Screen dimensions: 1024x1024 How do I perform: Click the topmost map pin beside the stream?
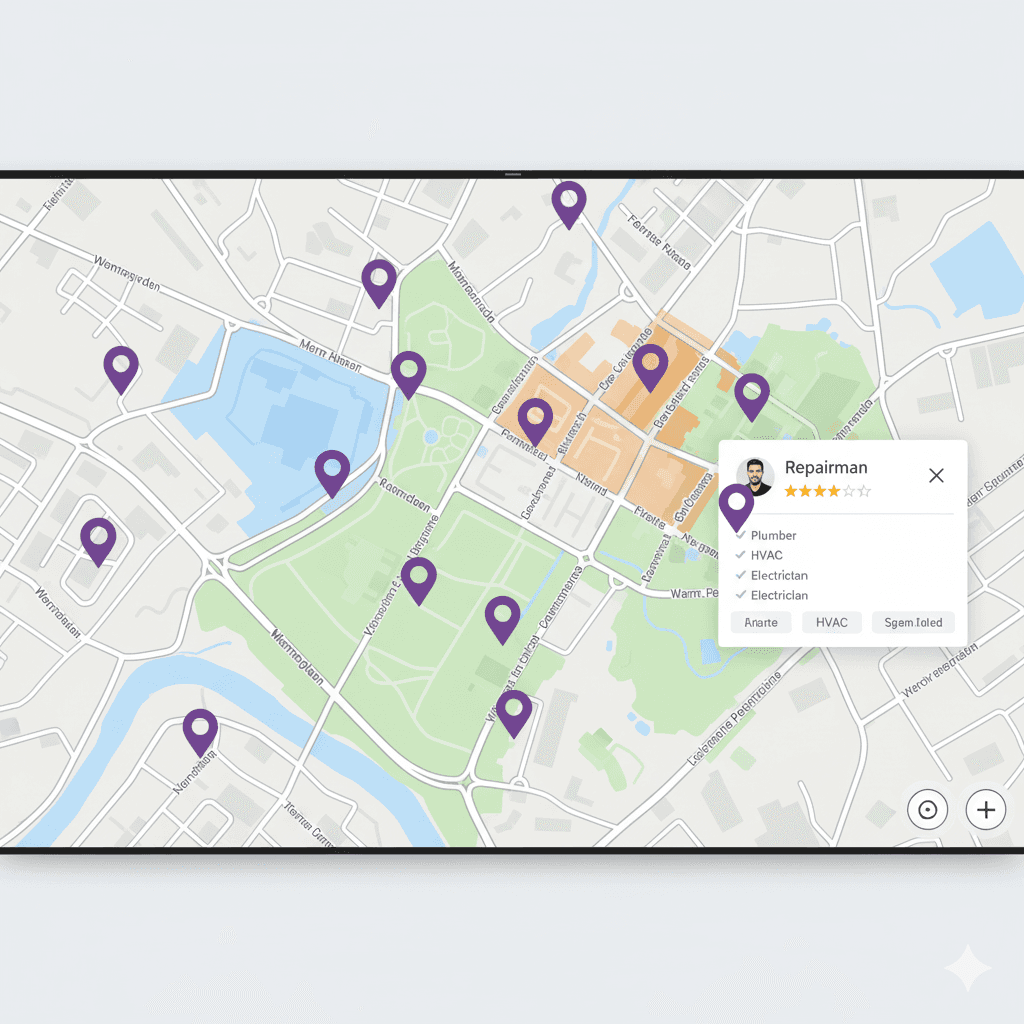point(568,203)
